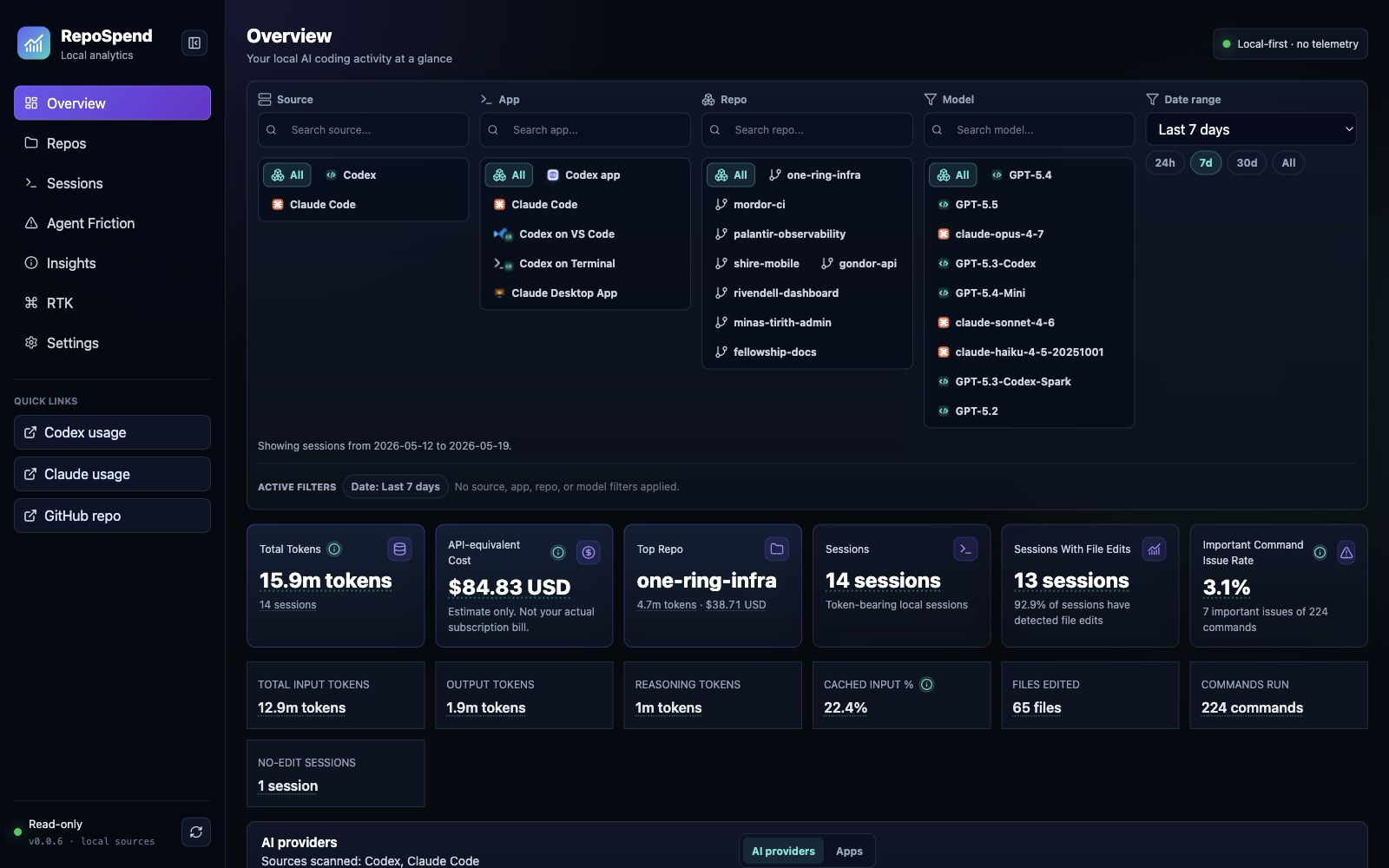Click the 14 sessions link under Total Tokens

[287, 605]
